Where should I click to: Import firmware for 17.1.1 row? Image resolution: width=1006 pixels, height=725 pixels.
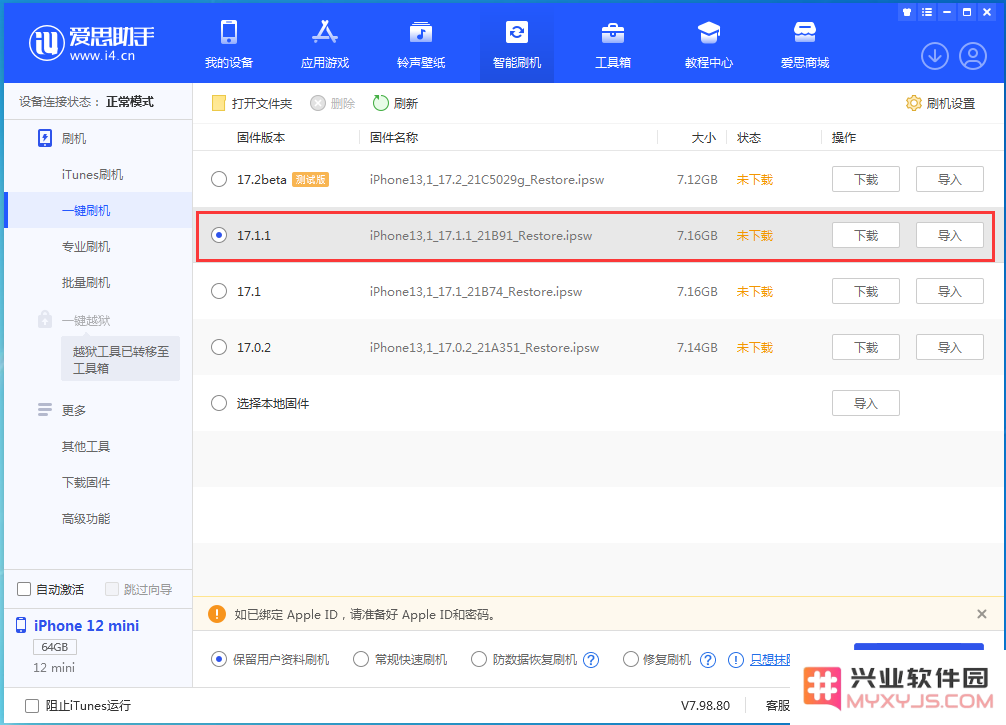(950, 235)
